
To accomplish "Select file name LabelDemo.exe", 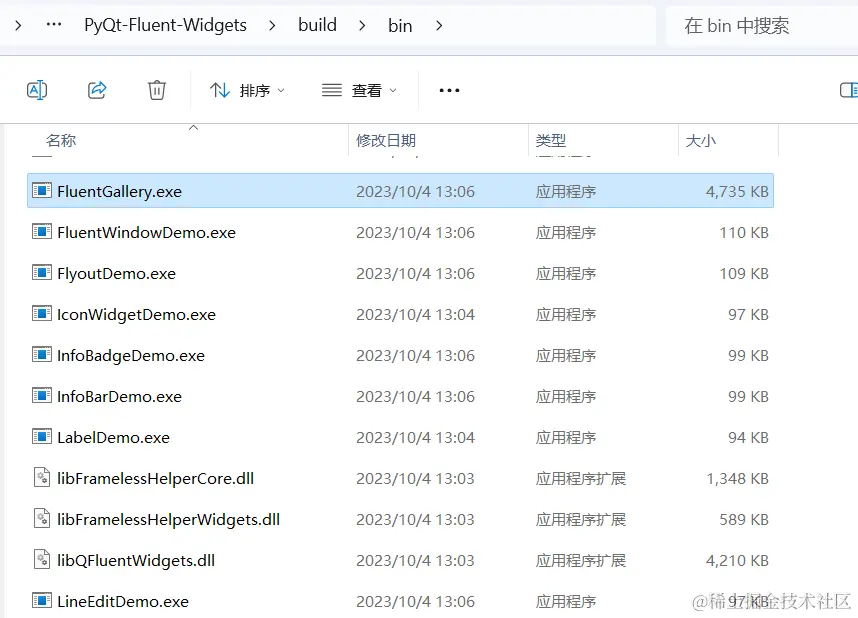I will [113, 438].
